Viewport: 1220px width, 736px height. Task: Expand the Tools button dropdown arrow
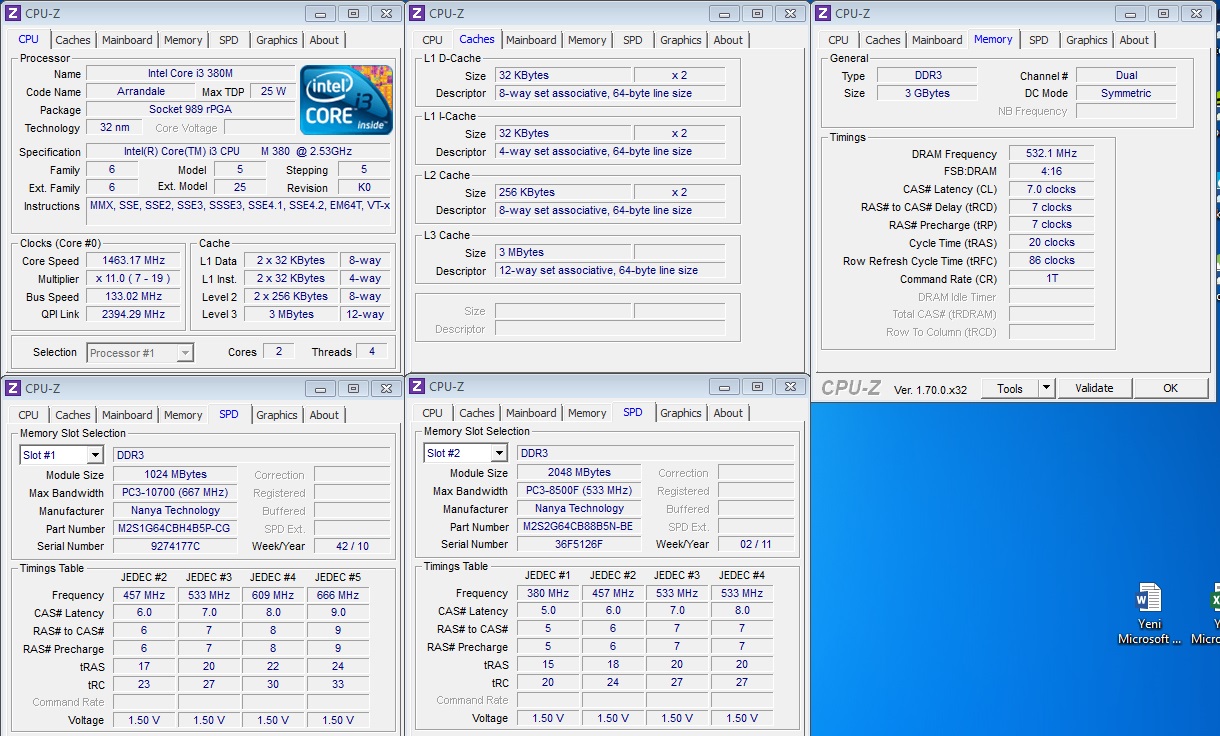click(x=1046, y=388)
